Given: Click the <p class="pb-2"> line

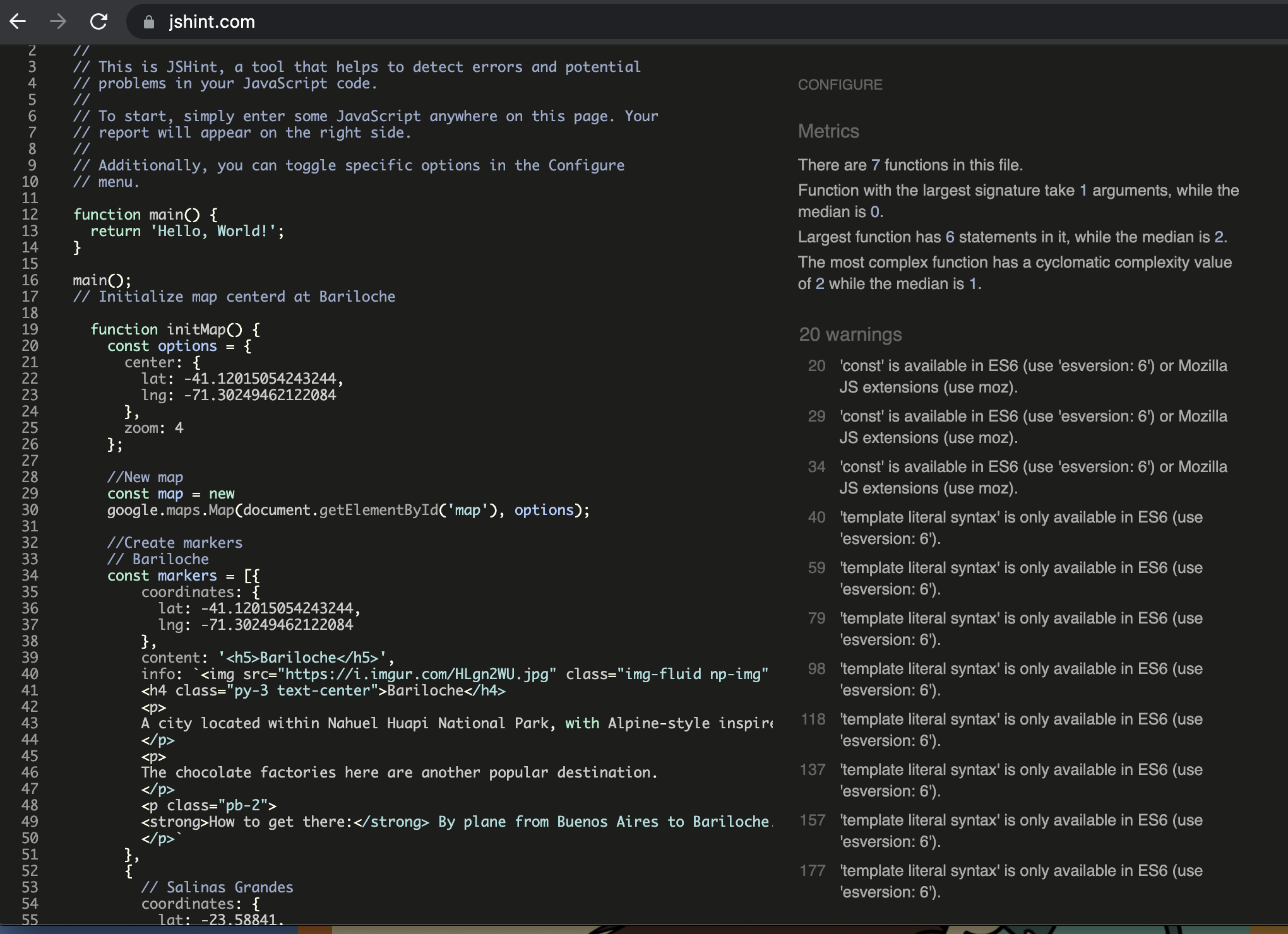Looking at the screenshot, I should coord(209,805).
